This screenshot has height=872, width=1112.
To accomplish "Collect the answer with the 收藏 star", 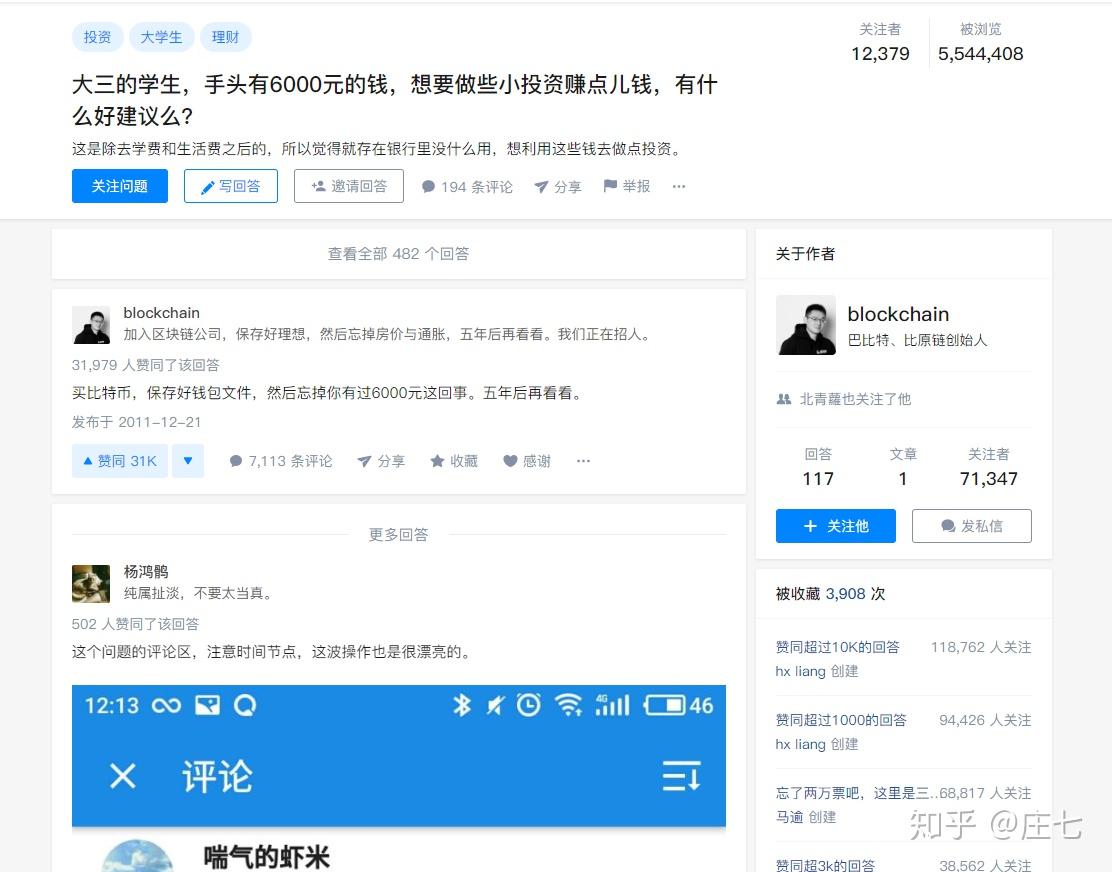I will tap(453, 460).
